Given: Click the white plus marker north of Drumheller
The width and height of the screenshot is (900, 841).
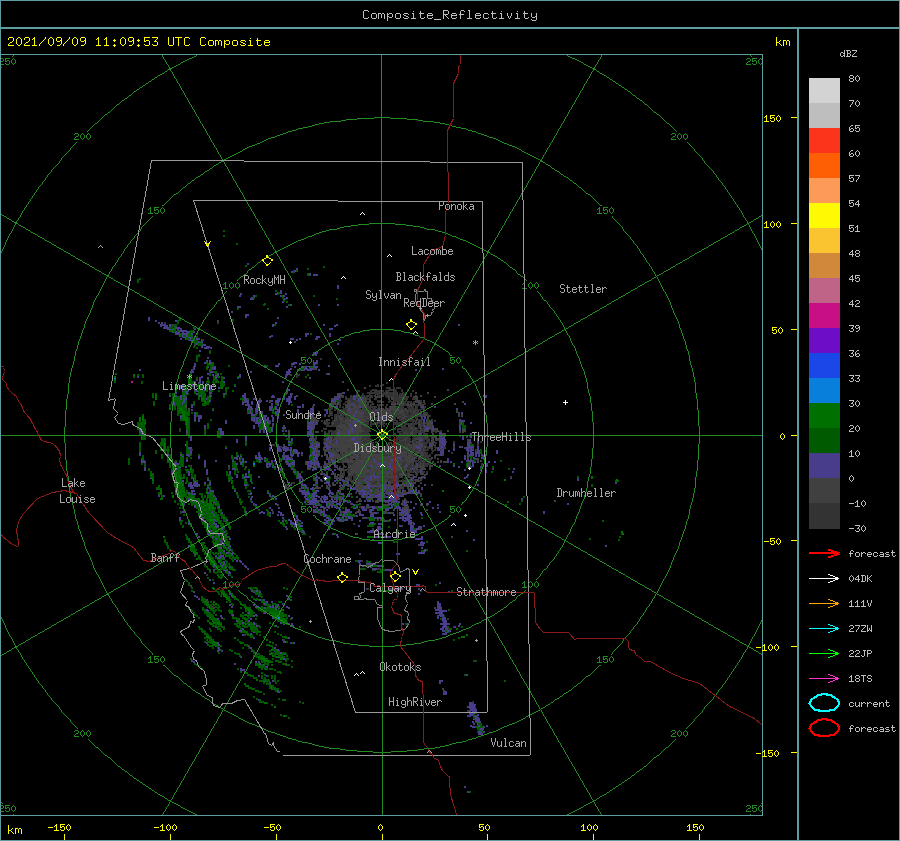Looking at the screenshot, I should click(x=565, y=402).
